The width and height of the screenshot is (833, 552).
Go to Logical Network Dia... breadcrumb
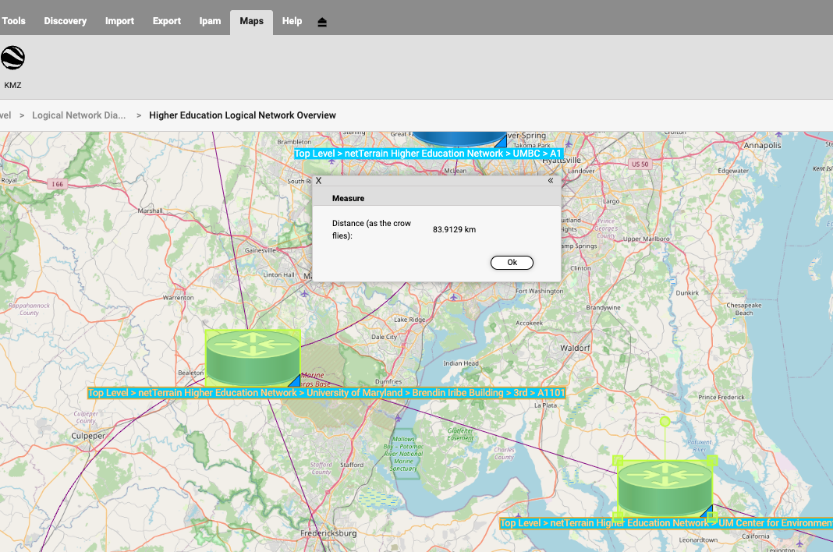click(x=79, y=115)
